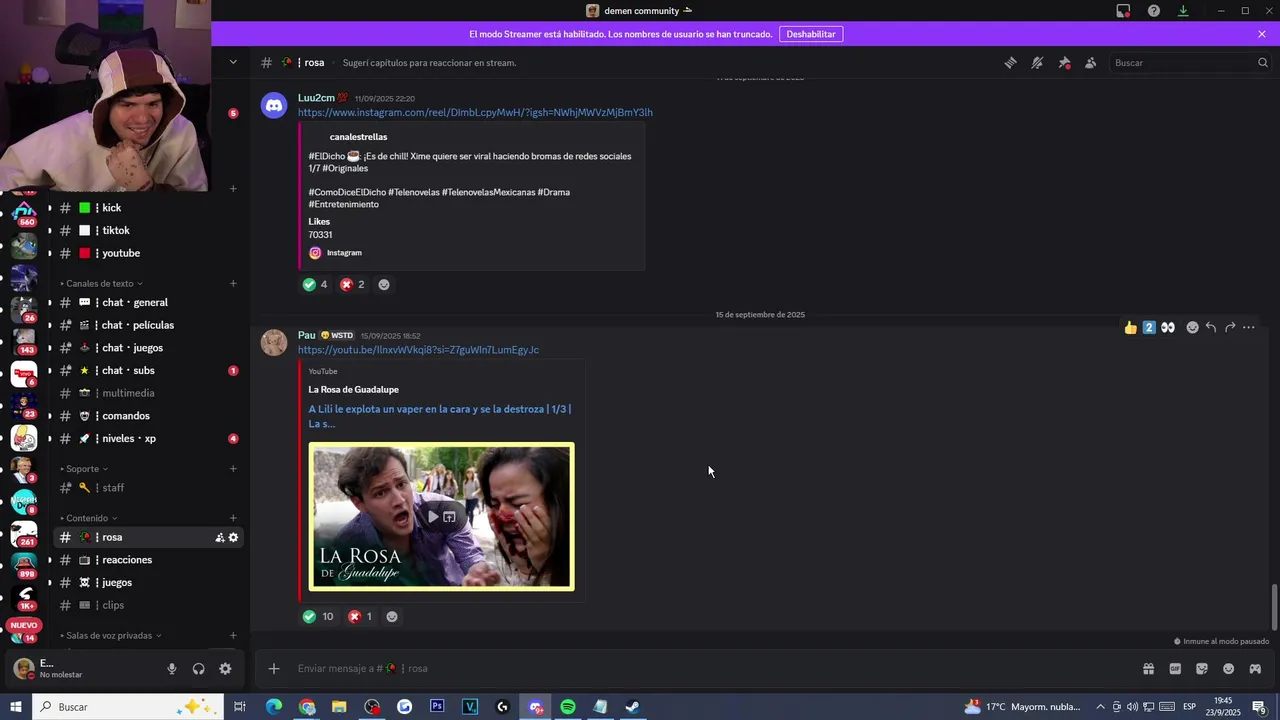Toggle notification mute bell icon

pos(1037,63)
